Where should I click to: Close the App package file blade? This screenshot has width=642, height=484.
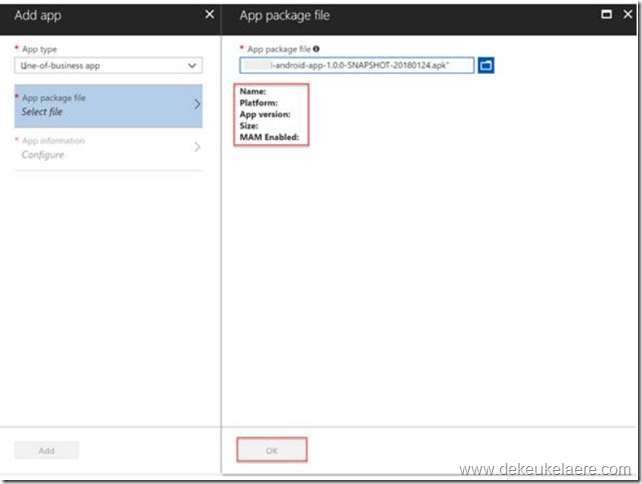click(x=628, y=15)
